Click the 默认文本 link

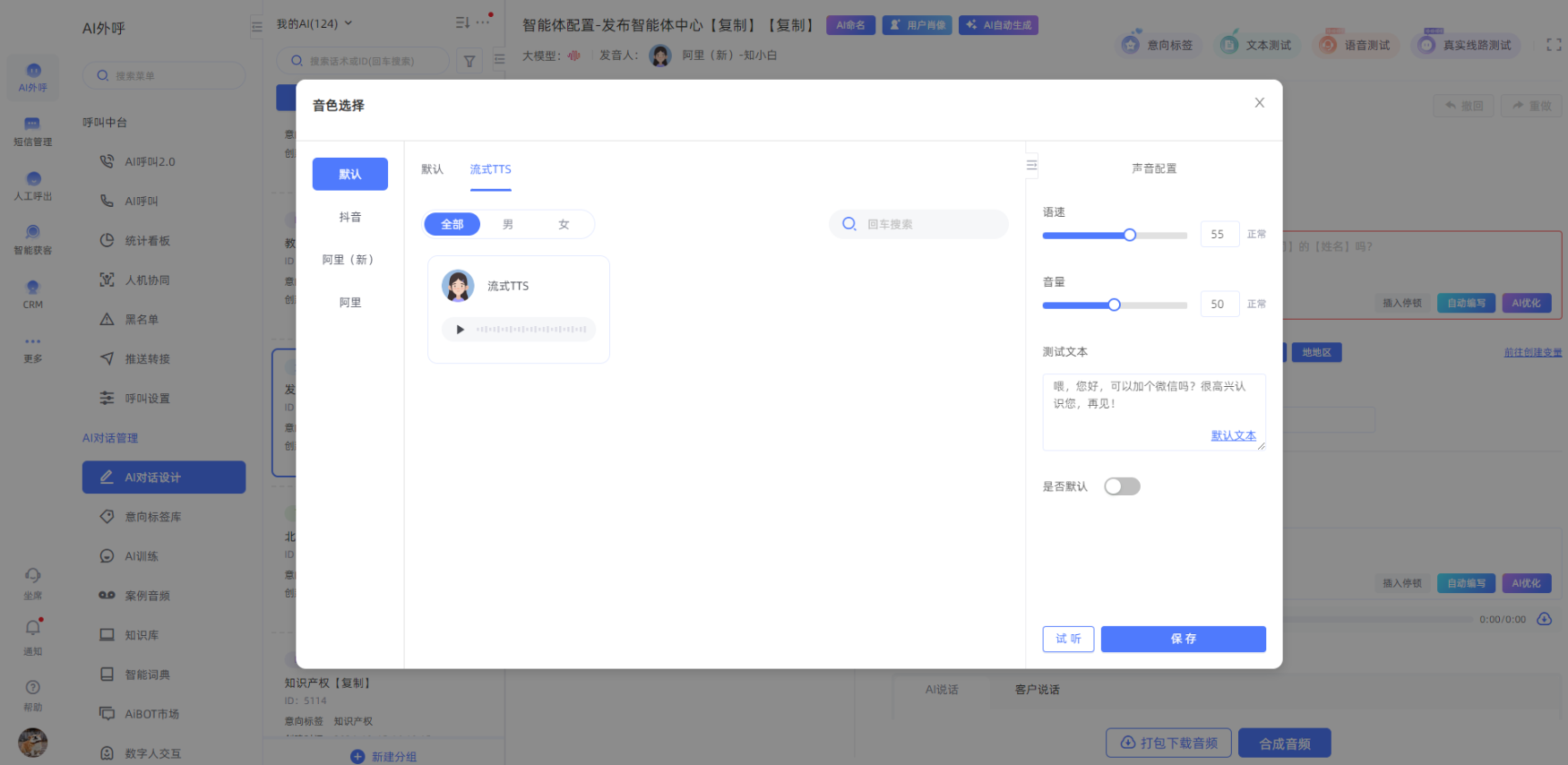[1233, 435]
